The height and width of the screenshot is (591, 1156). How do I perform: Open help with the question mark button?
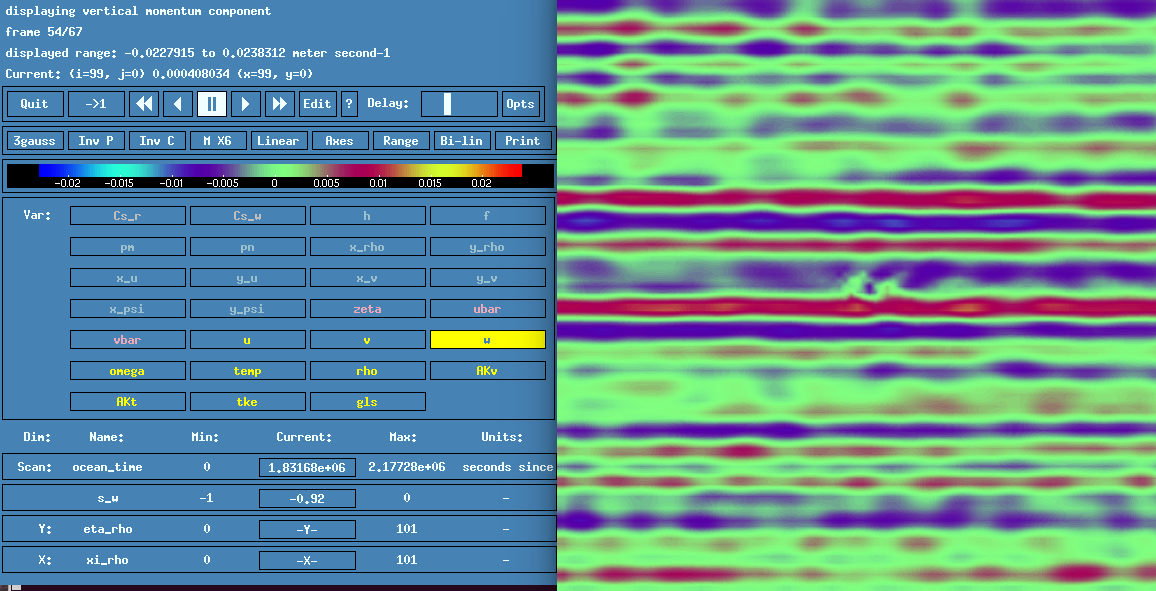[349, 104]
